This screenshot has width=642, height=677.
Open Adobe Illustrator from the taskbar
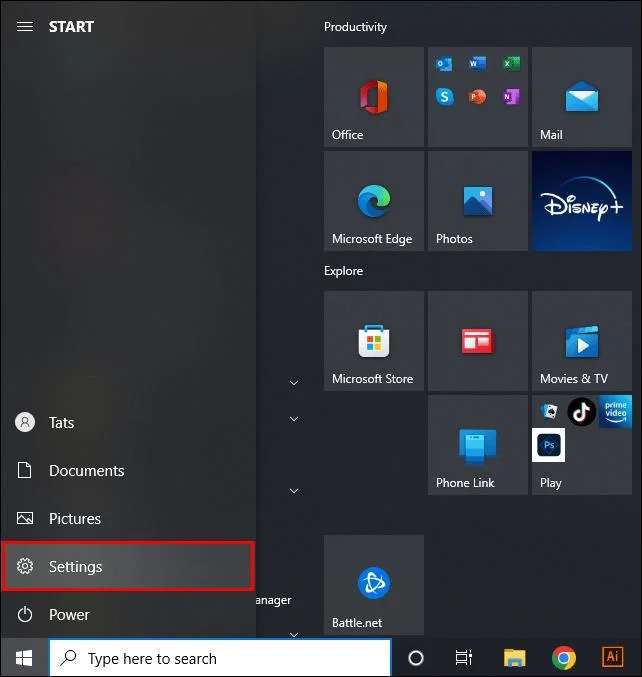click(x=612, y=657)
